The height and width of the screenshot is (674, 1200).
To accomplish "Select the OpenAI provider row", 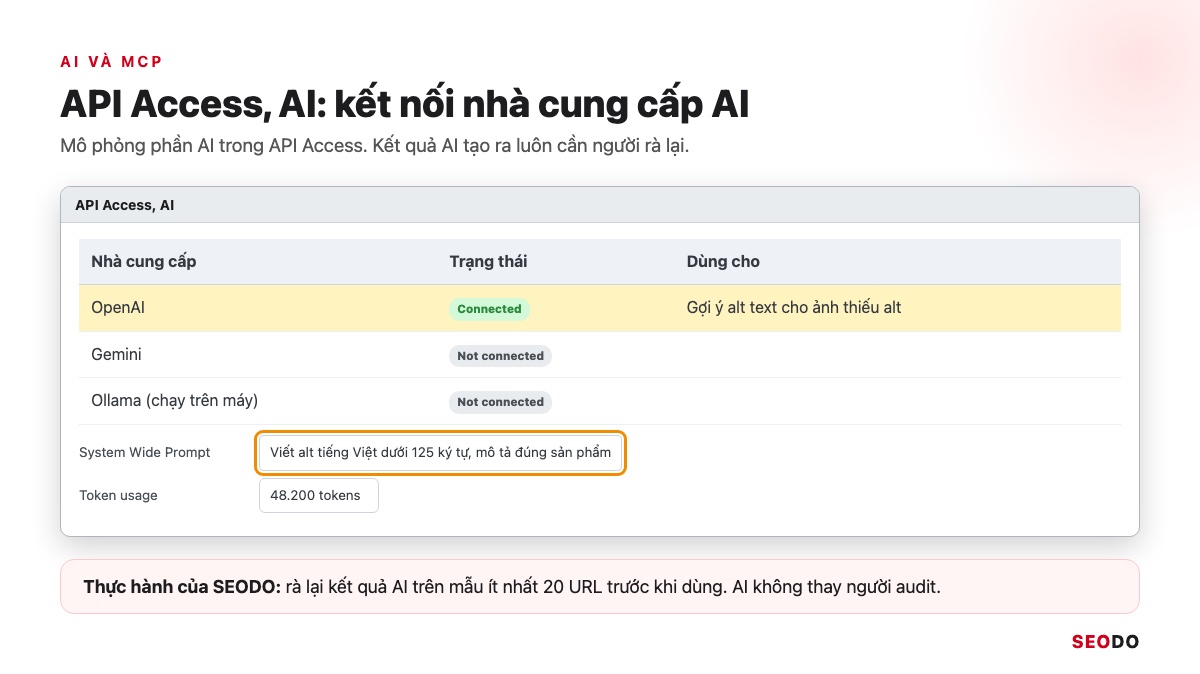I will click(x=600, y=308).
